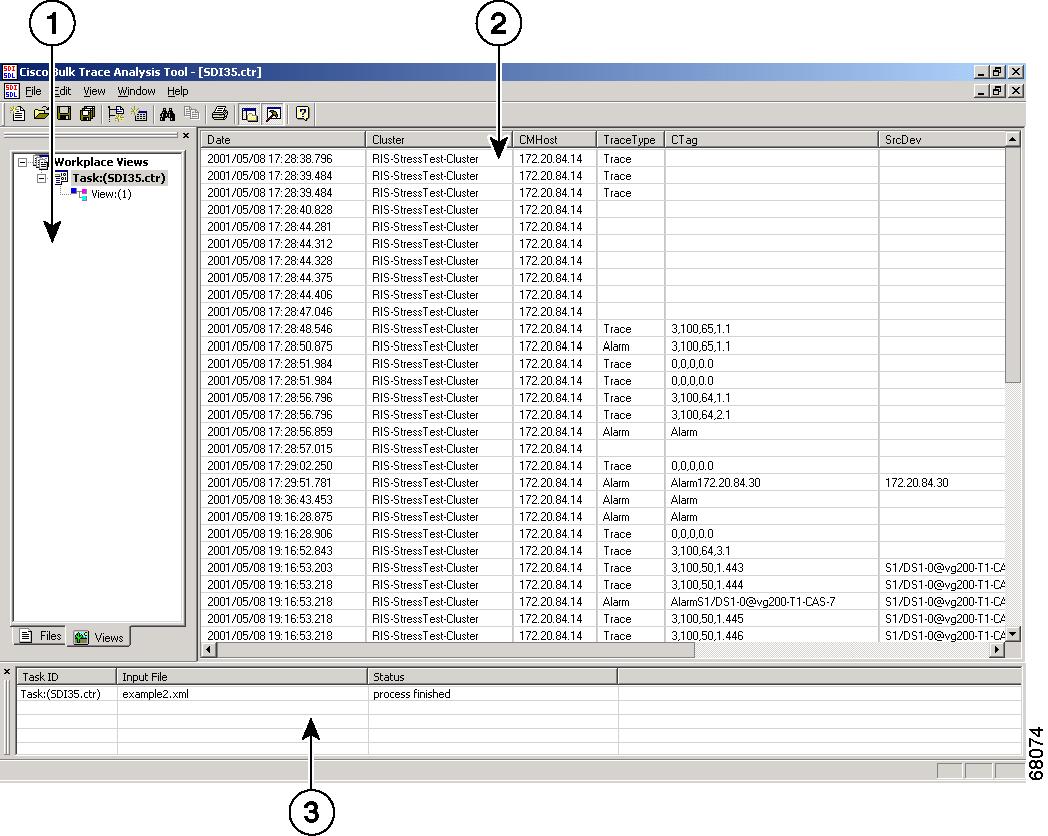Click the SDI/SDL icon in the menu bar
This screenshot has width=1048, height=836.
point(11,91)
